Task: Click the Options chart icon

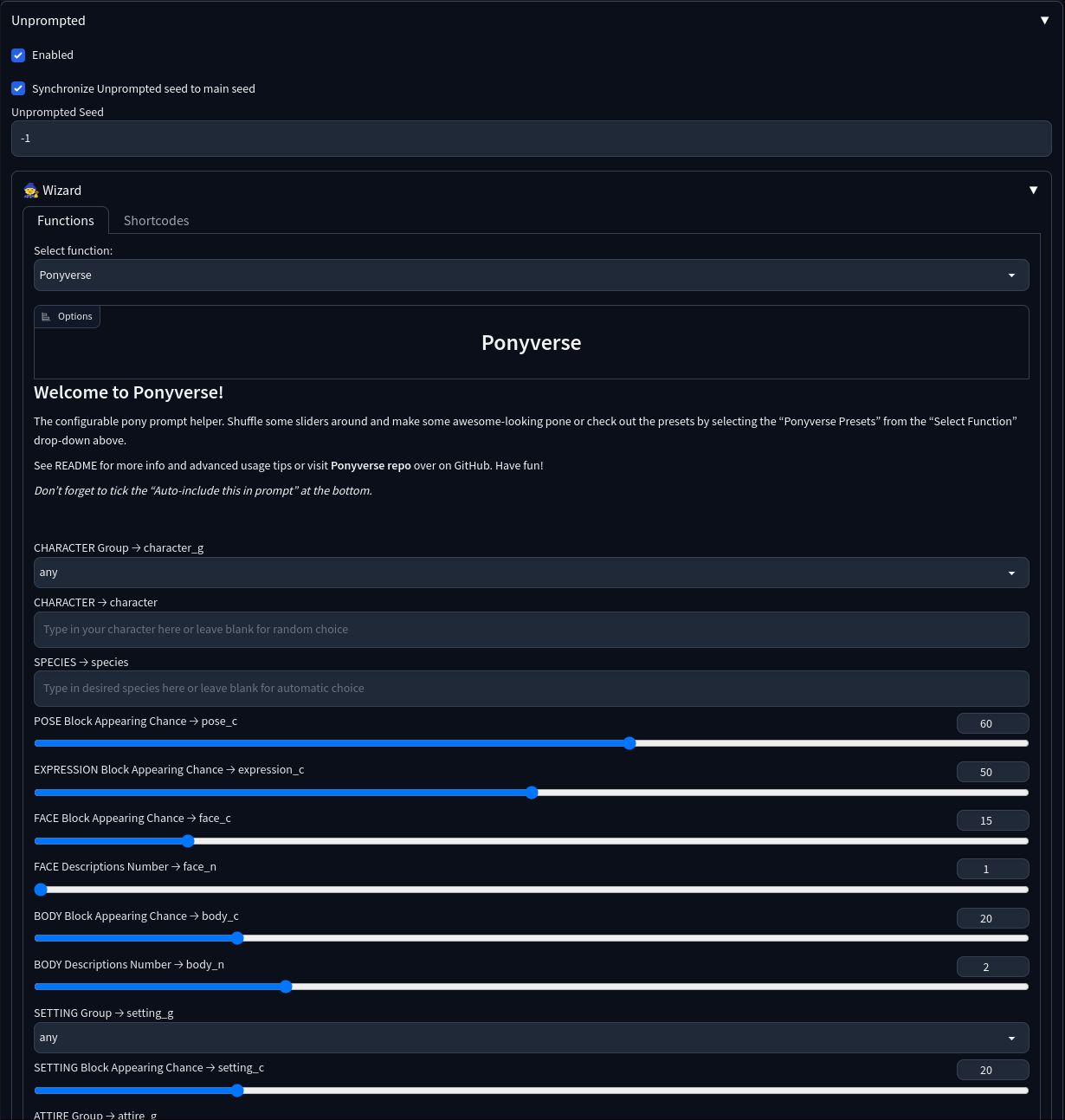Action: point(46,316)
